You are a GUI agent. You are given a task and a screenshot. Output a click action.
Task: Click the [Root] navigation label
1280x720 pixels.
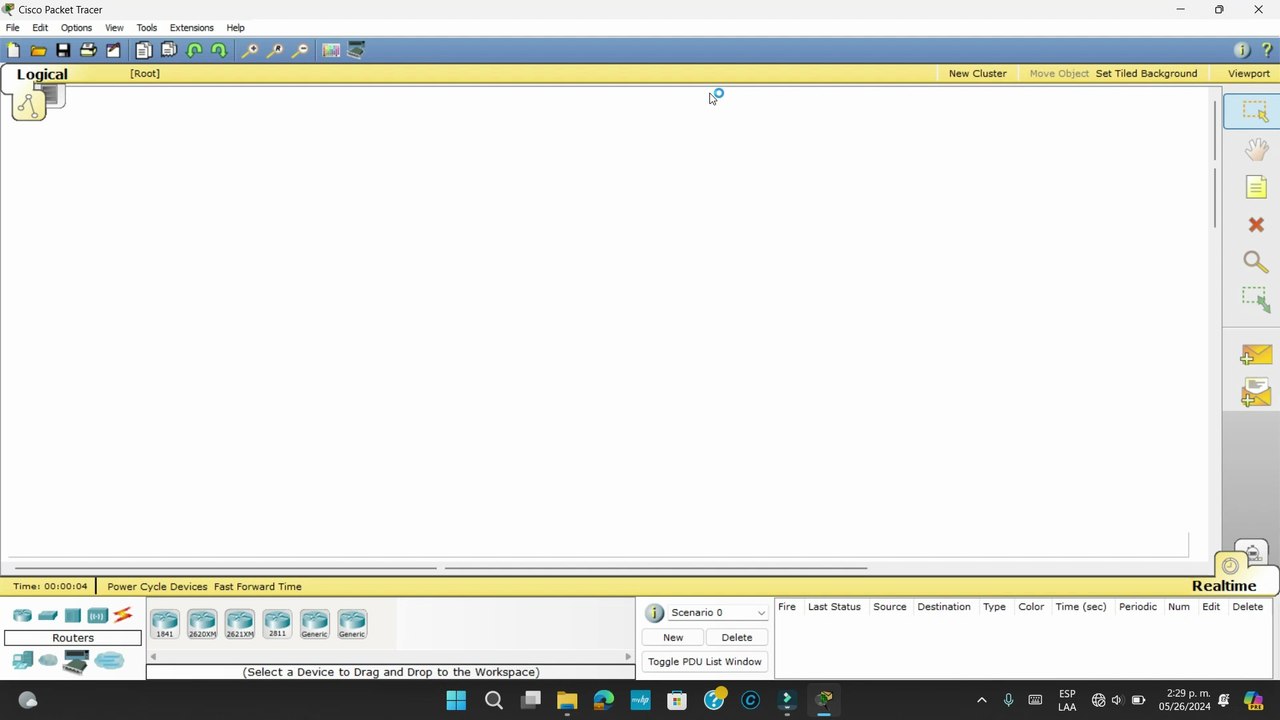(x=145, y=73)
